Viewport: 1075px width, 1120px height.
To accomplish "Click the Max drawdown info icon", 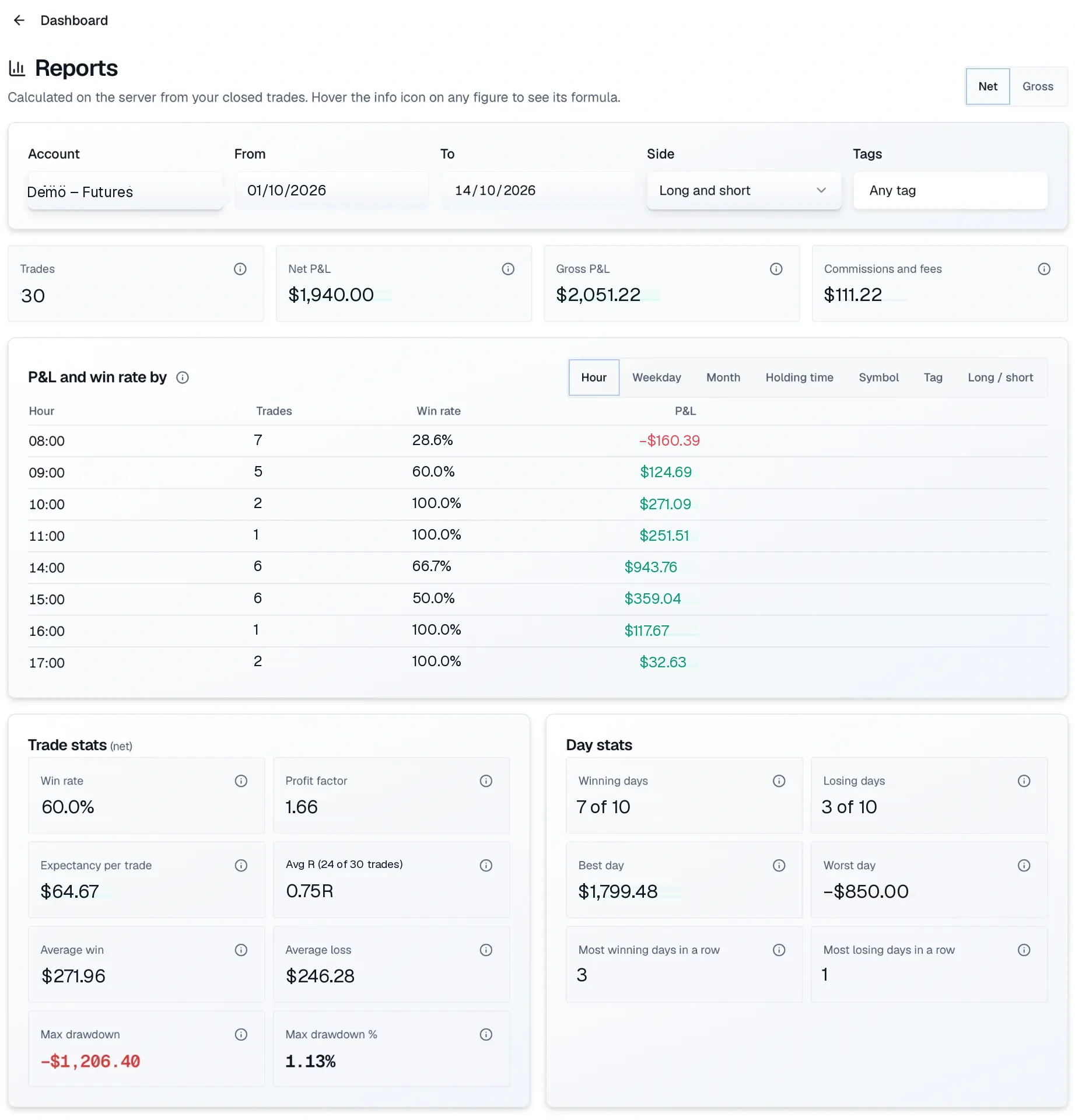I will click(241, 1035).
